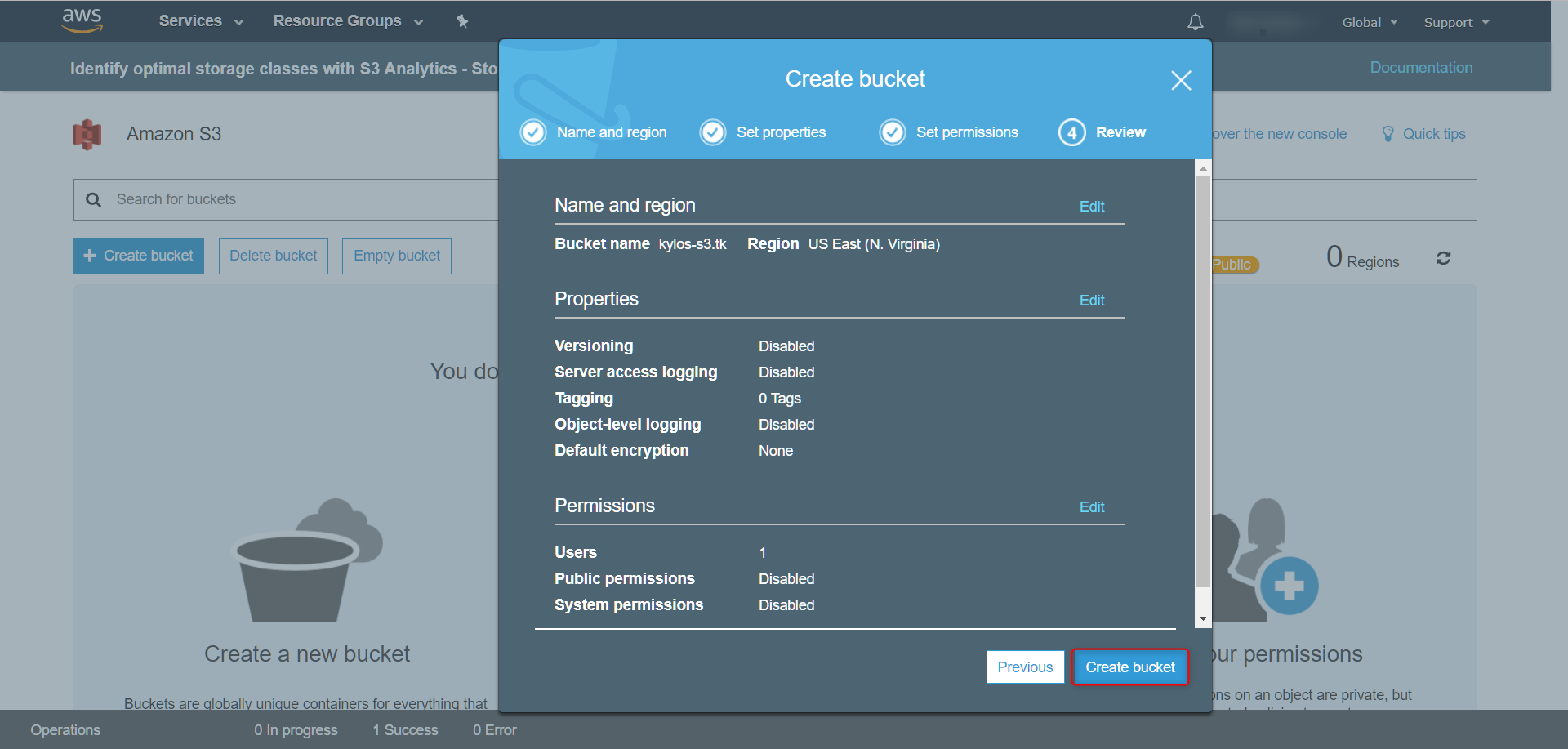Image resolution: width=1568 pixels, height=749 pixels.
Task: Edit the Permissions section
Action: [x=1092, y=507]
